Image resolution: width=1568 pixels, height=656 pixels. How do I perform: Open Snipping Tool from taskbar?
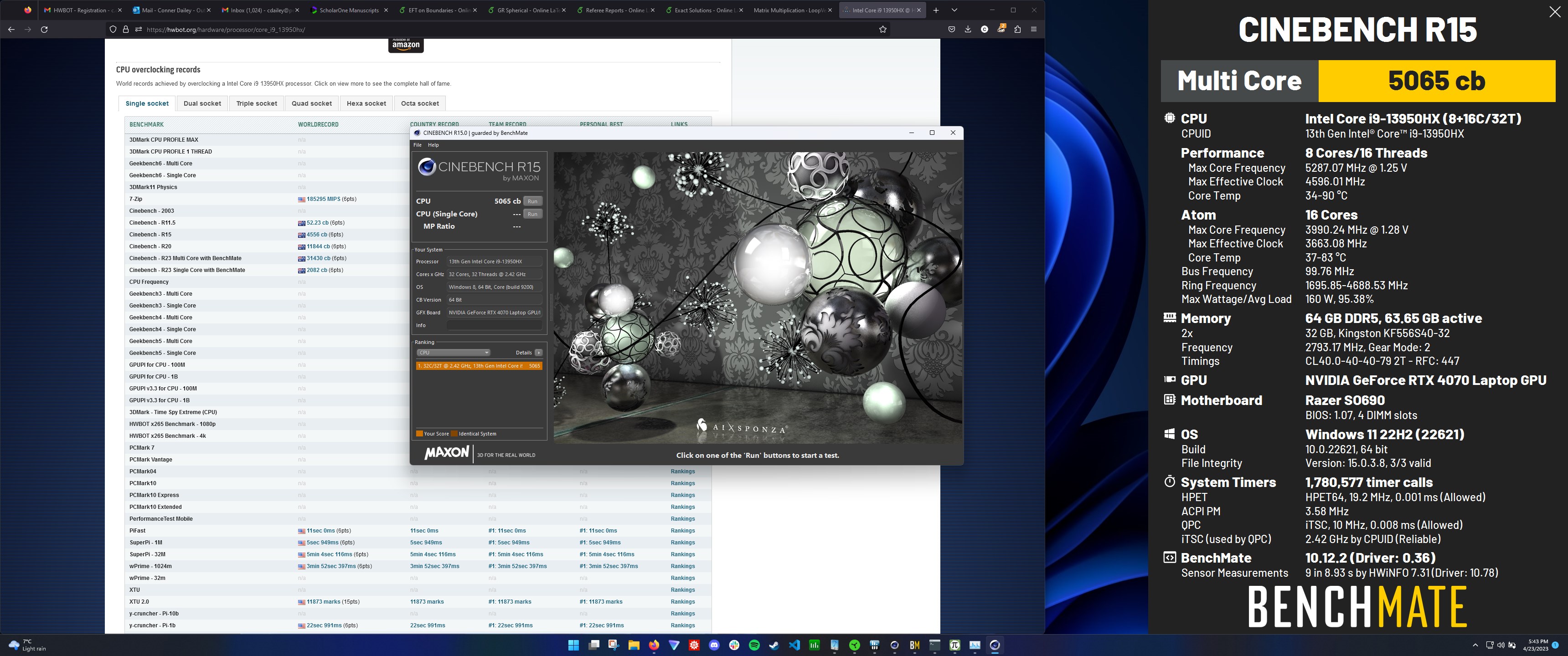pyautogui.click(x=614, y=645)
